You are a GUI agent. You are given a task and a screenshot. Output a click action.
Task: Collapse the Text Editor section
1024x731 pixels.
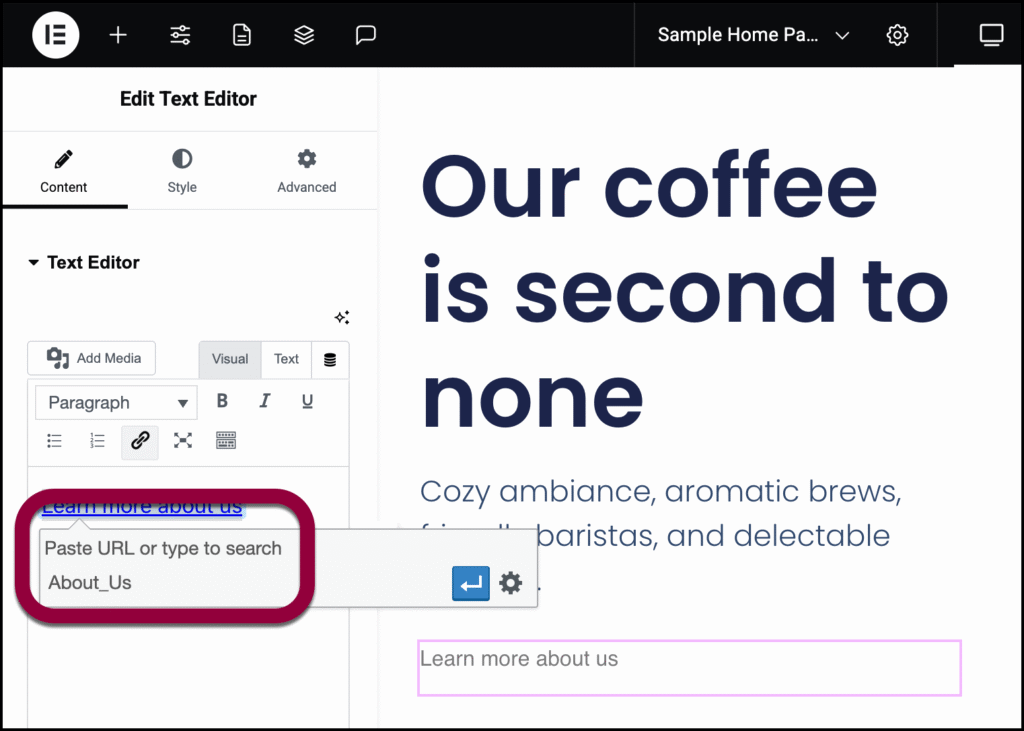[33, 262]
